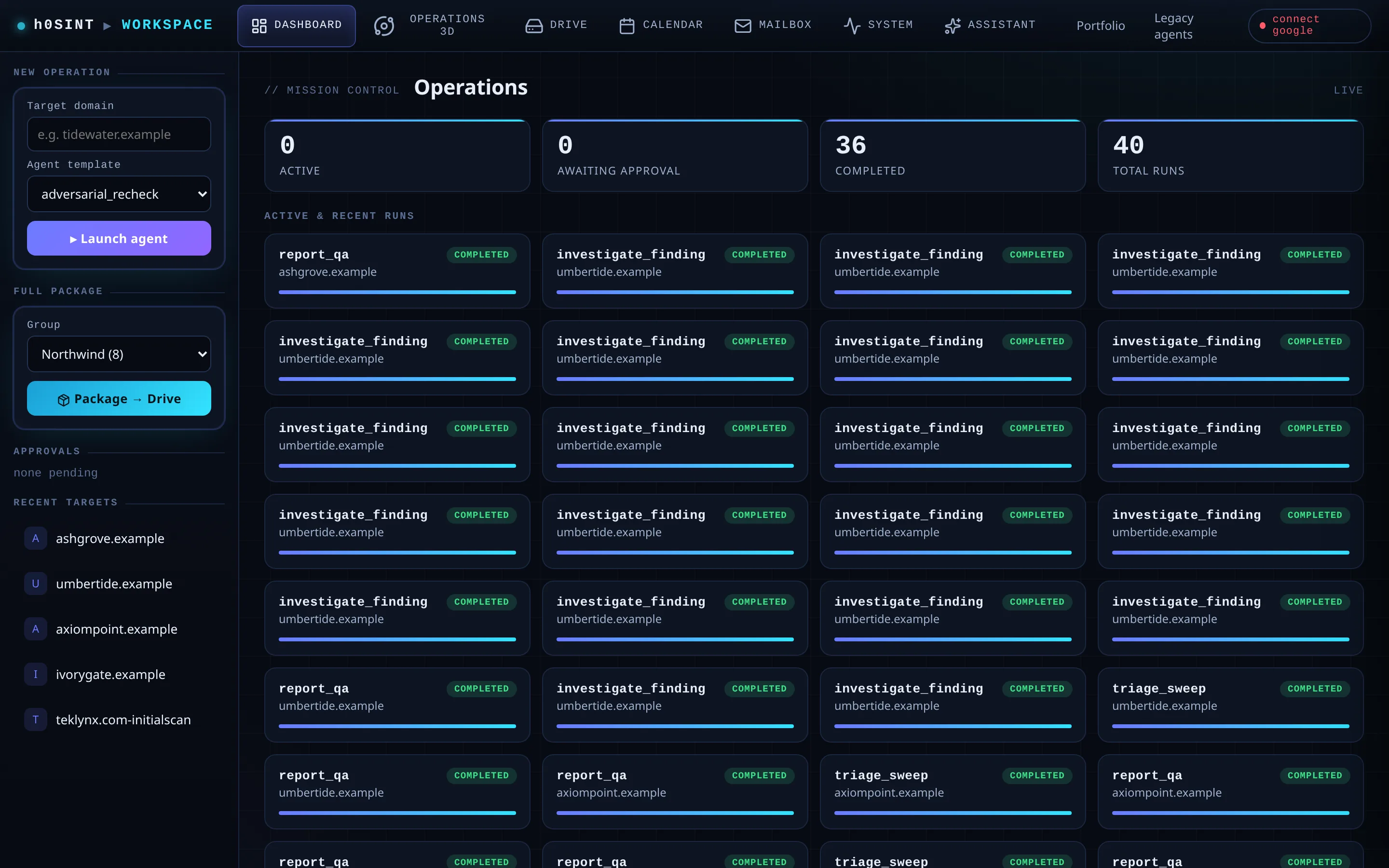The image size is (1389, 868).
Task: Open the Agent template dropdown
Action: coord(119,194)
